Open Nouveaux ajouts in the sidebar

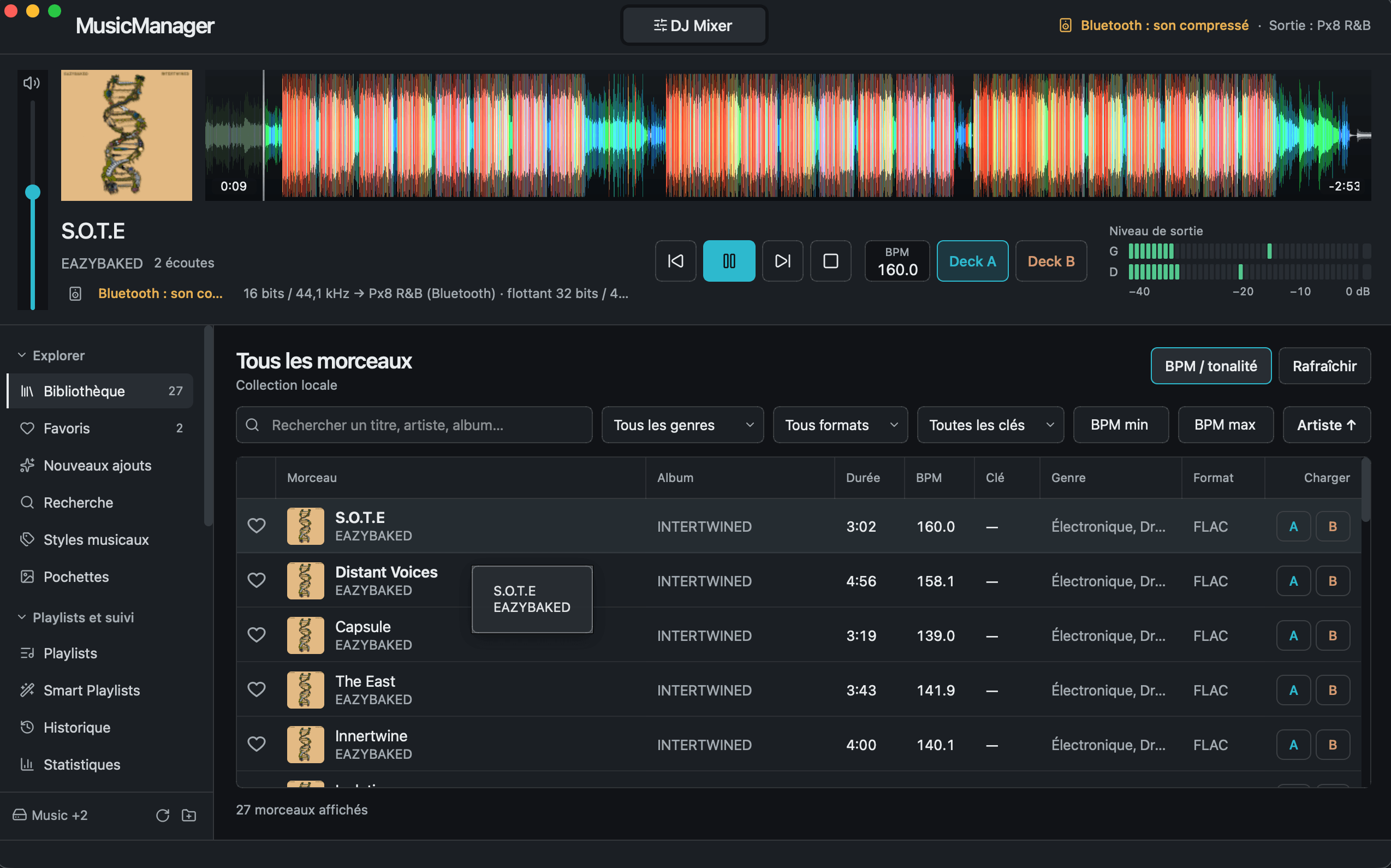[100, 466]
